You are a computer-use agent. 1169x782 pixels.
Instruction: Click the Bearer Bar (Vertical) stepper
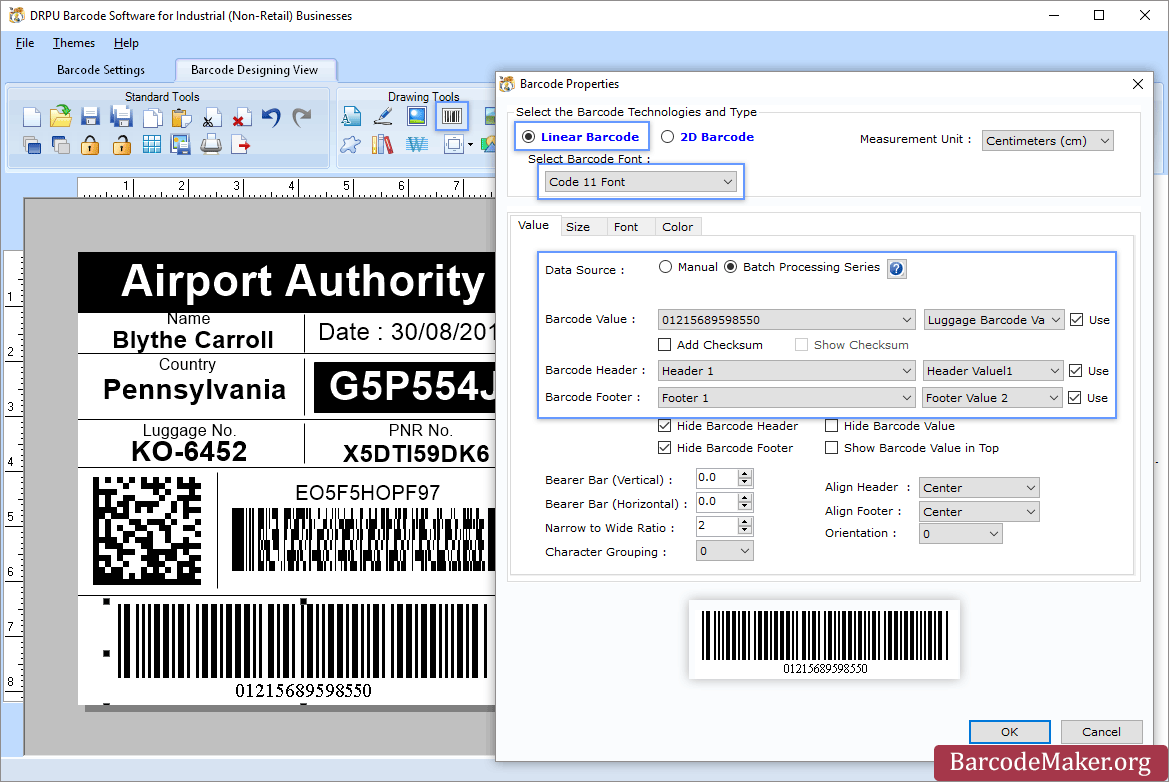(x=745, y=478)
